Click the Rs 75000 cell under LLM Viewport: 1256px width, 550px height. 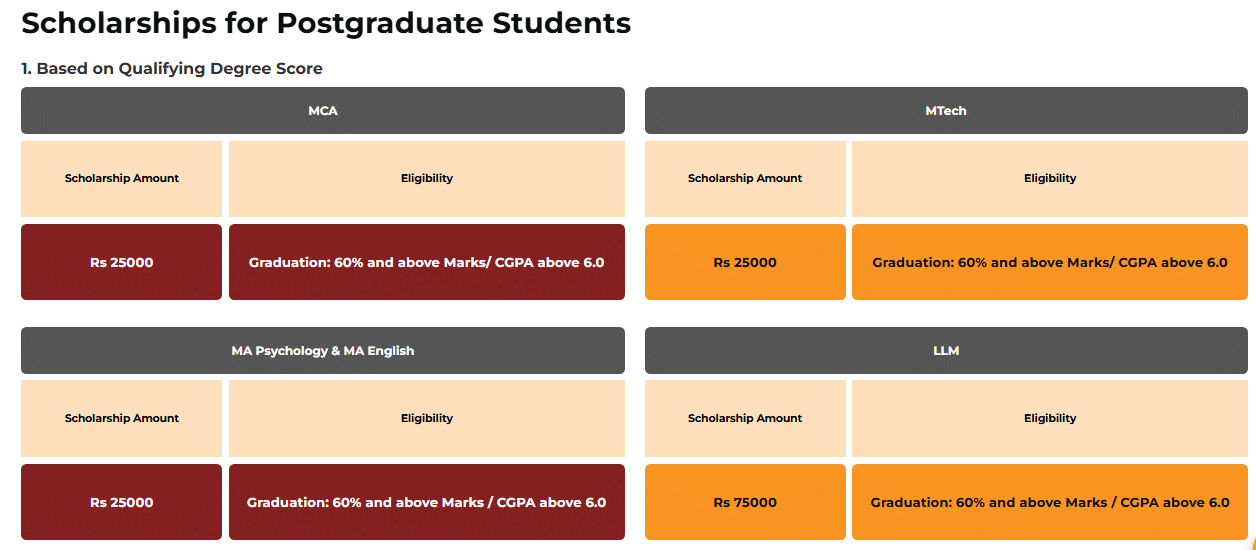coord(745,503)
